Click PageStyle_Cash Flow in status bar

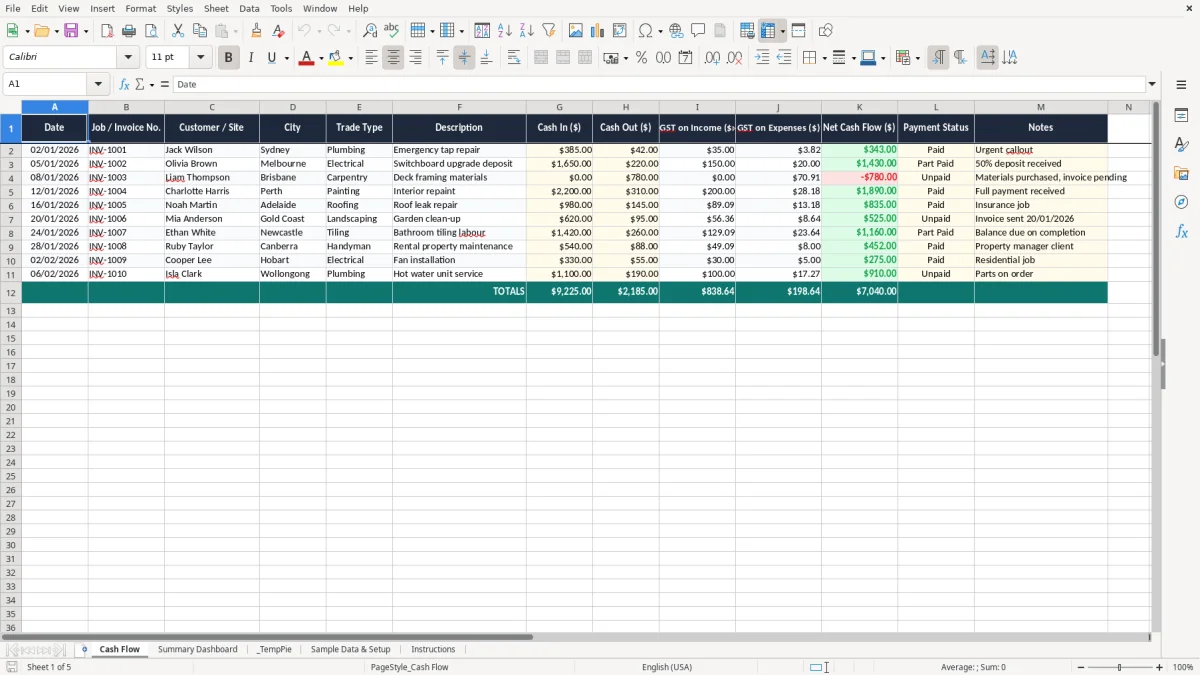(x=409, y=667)
